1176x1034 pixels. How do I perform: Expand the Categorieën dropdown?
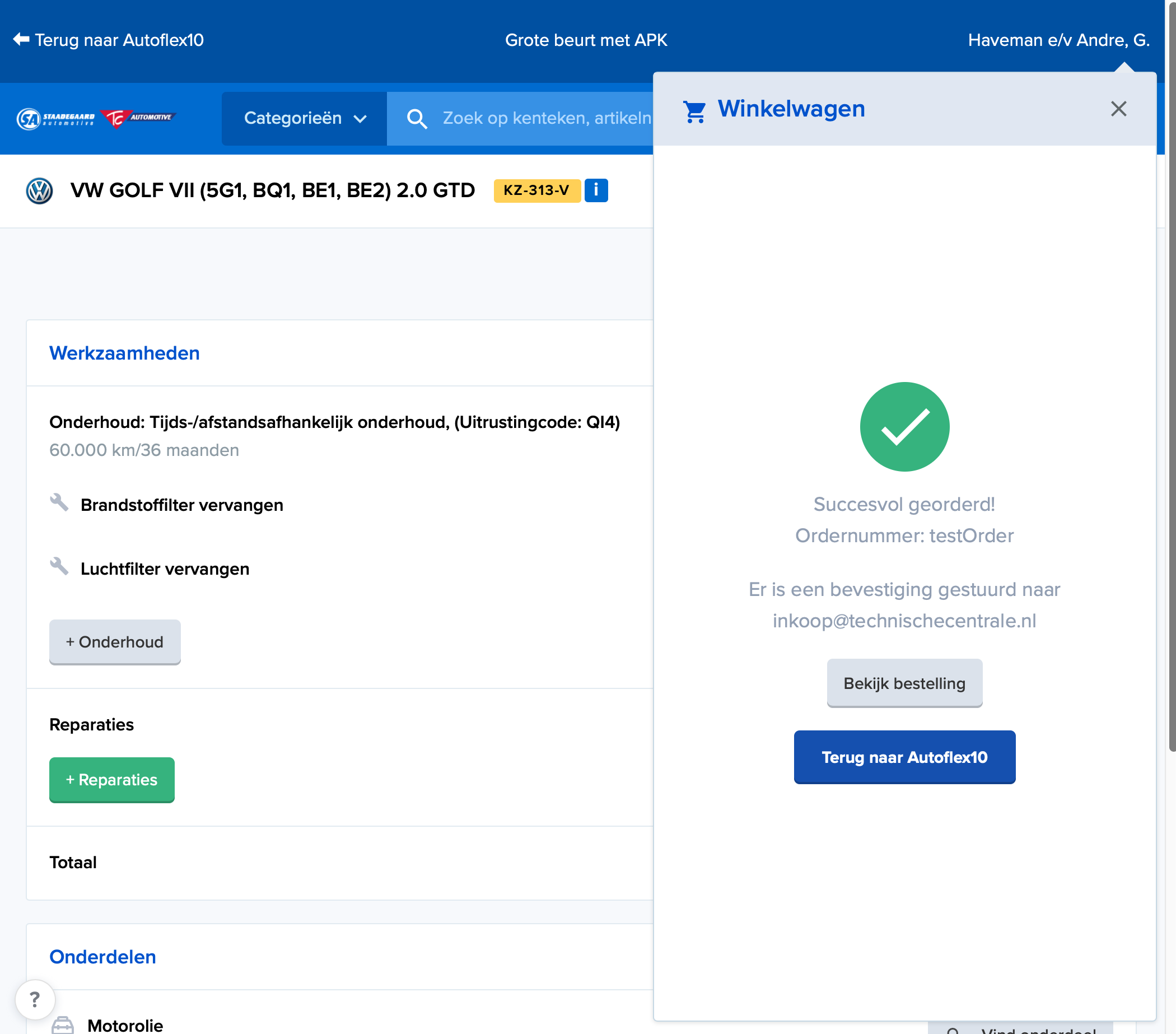tap(304, 119)
